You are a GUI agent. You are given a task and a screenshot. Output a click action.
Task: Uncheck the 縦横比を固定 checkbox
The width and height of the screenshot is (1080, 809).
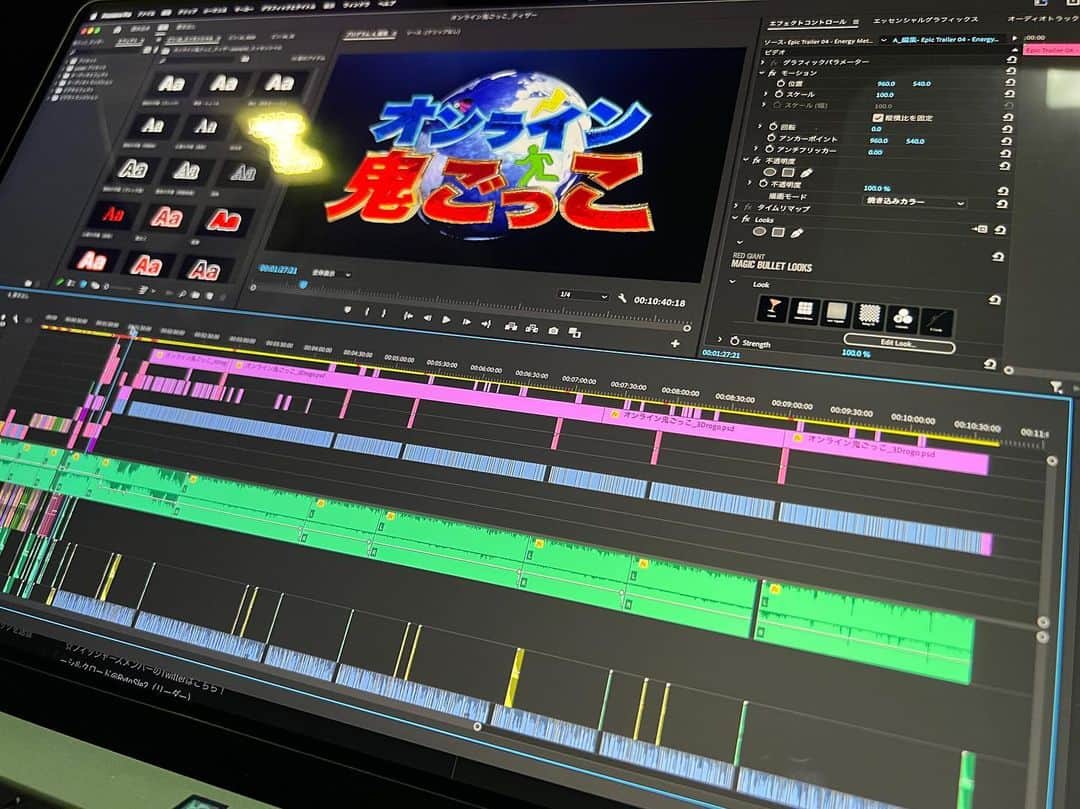click(878, 118)
